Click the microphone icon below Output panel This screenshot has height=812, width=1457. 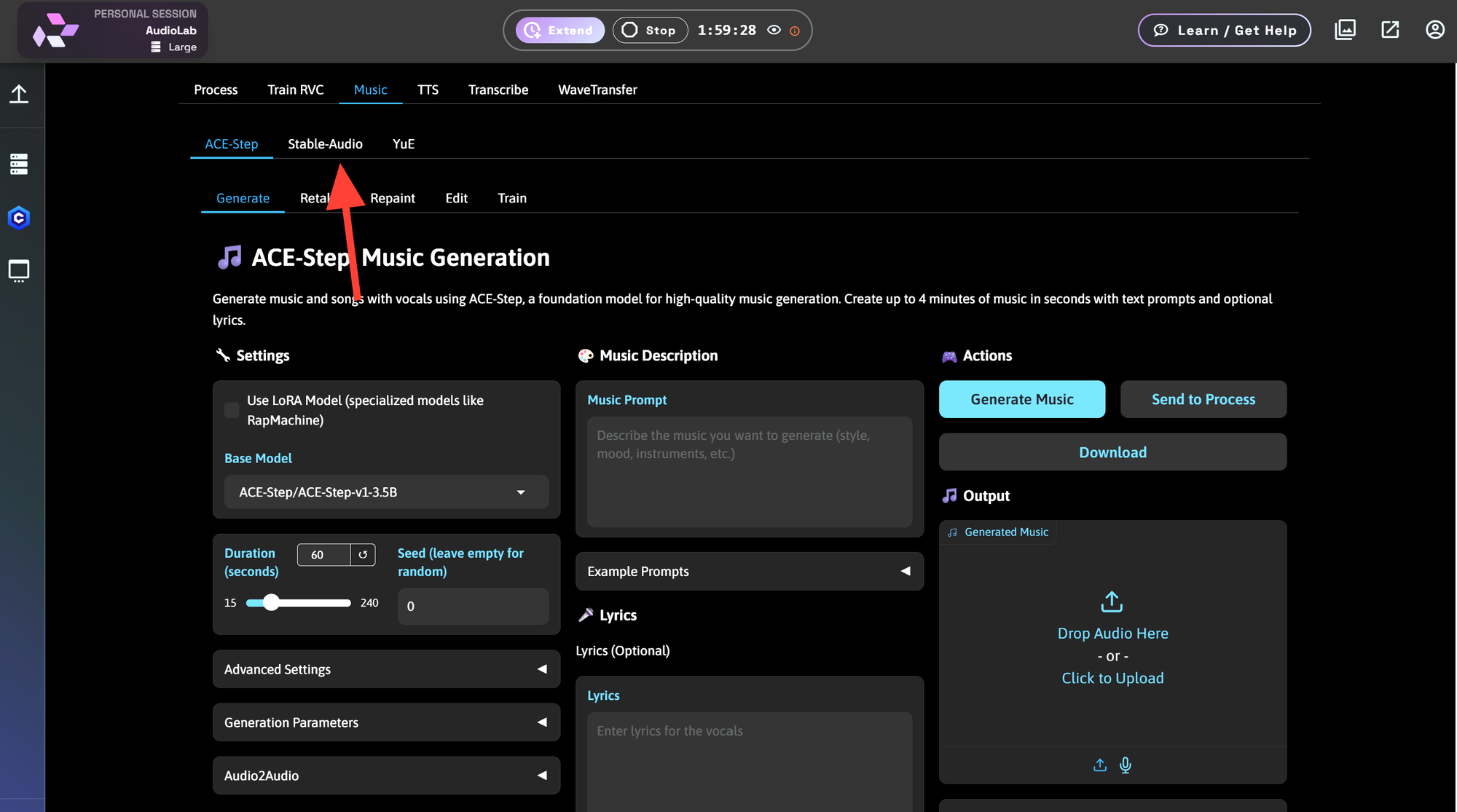[1126, 765]
